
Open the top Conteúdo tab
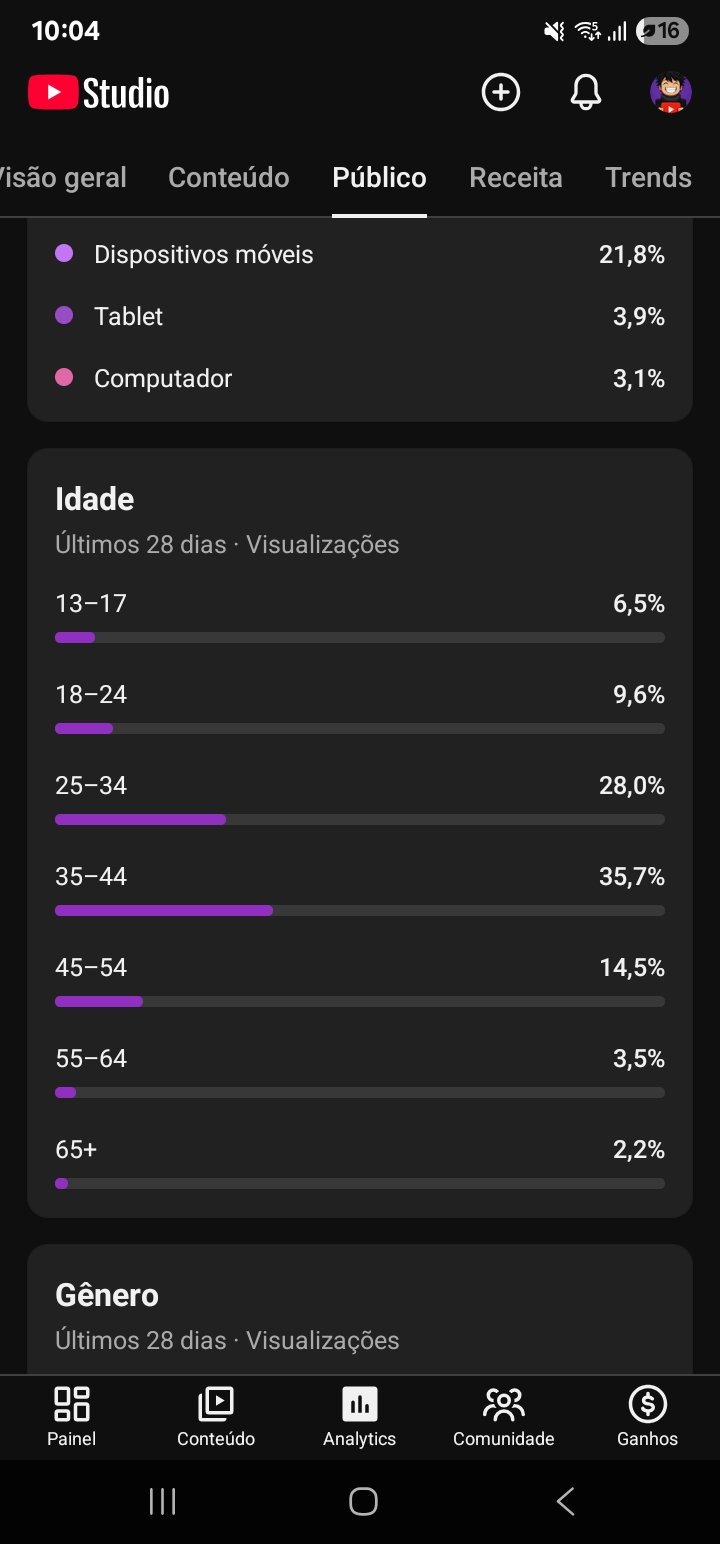click(x=229, y=178)
